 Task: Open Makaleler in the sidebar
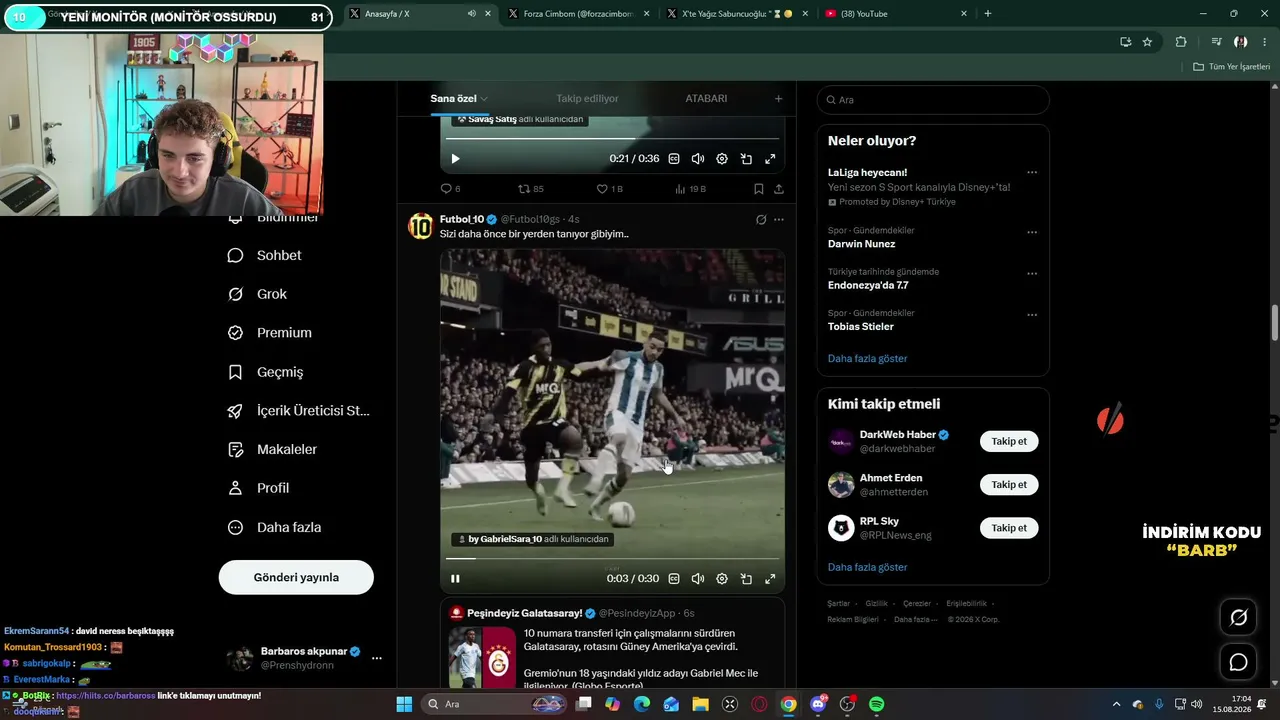pos(273,449)
